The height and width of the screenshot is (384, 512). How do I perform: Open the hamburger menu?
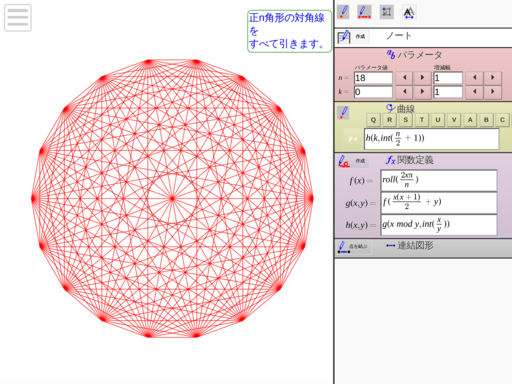(18, 18)
